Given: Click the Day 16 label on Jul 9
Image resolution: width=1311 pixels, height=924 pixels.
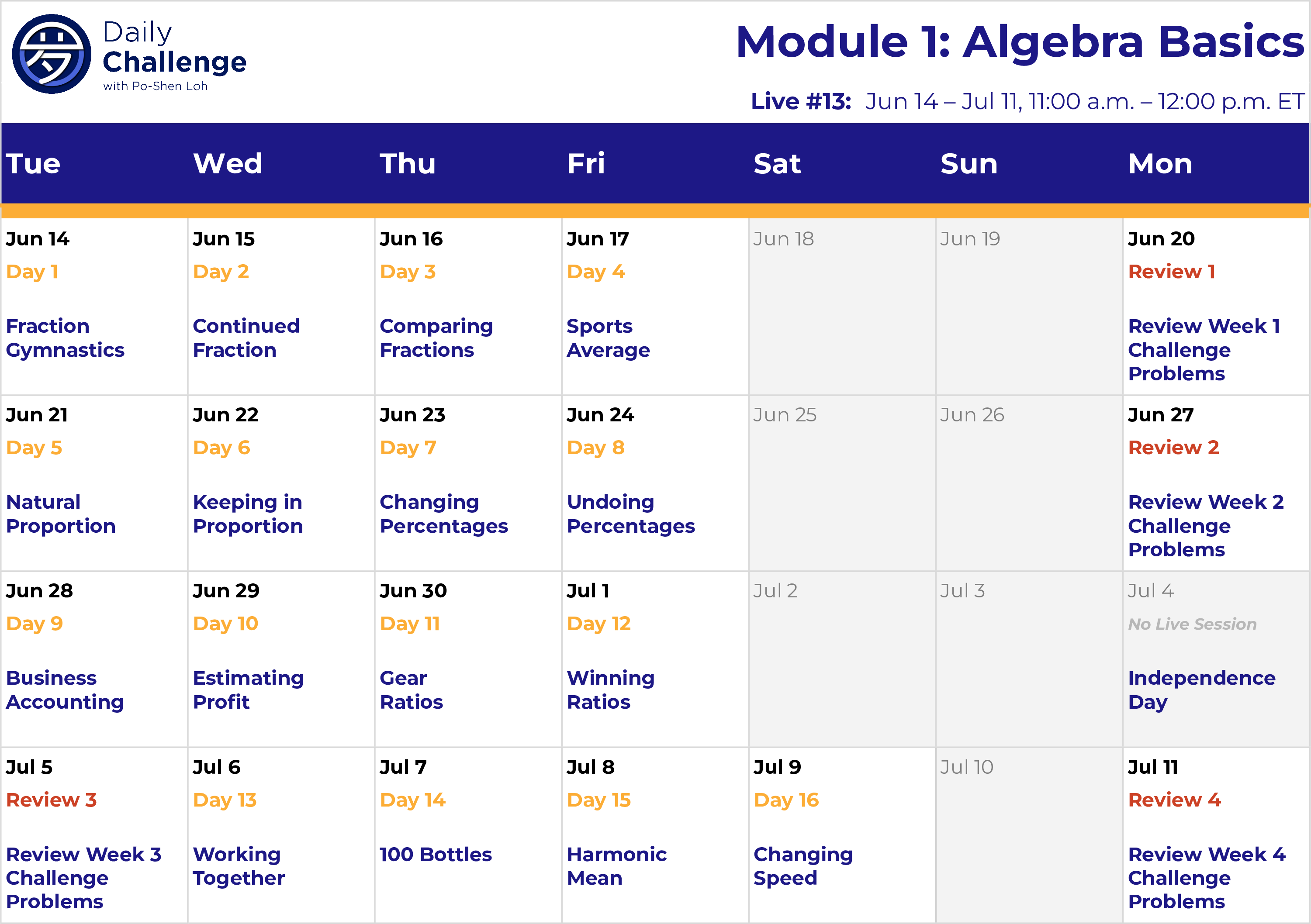Looking at the screenshot, I should (786, 800).
